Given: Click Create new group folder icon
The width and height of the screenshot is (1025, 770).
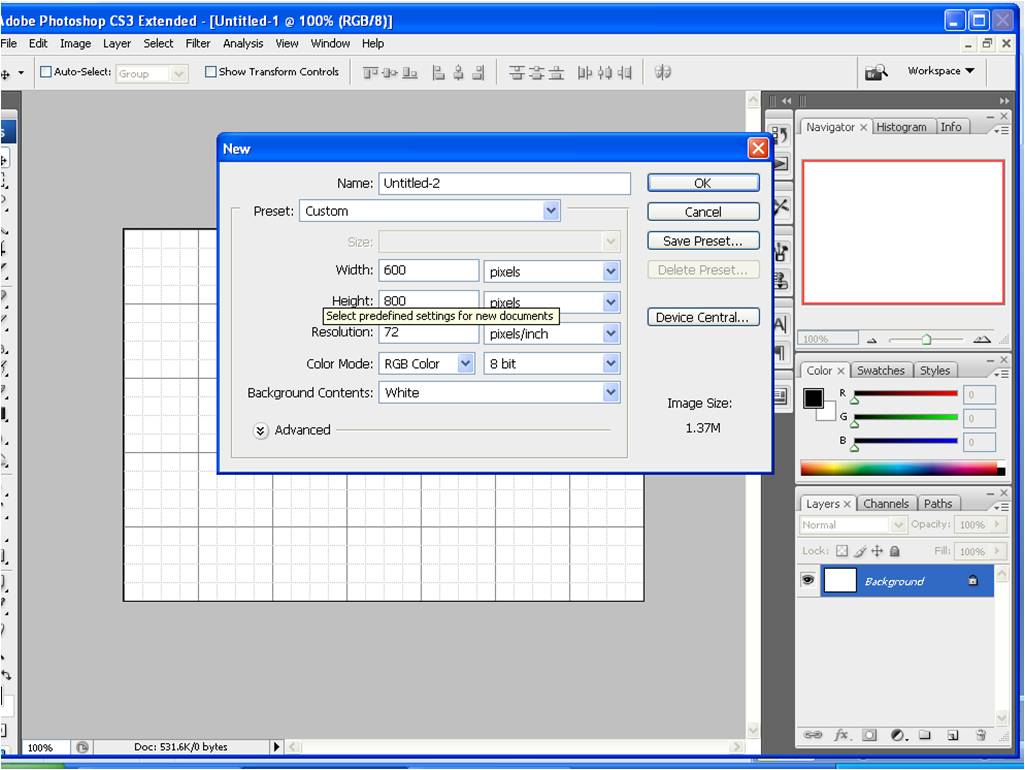Looking at the screenshot, I should coord(924,735).
